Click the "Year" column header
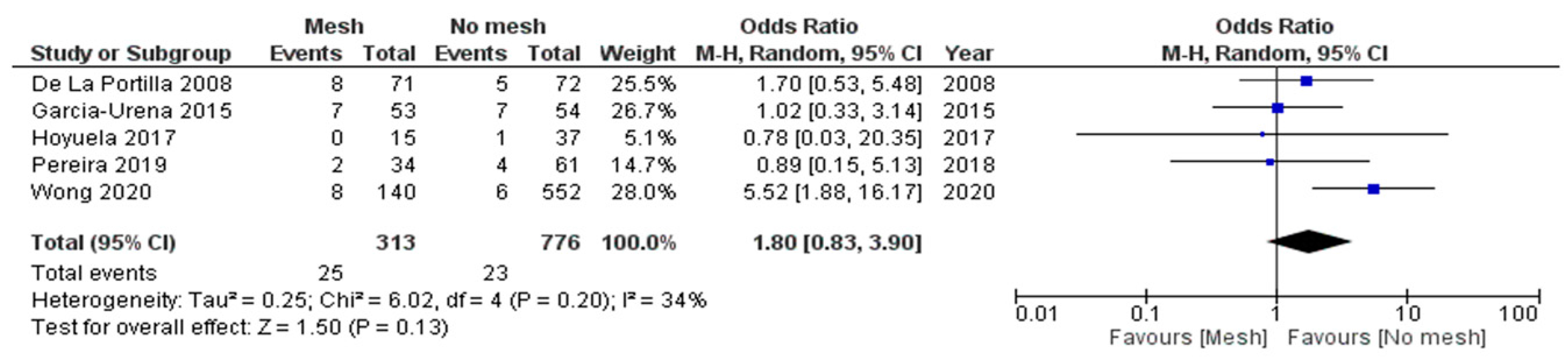Screen dimensions: 1568x359 click(968, 54)
